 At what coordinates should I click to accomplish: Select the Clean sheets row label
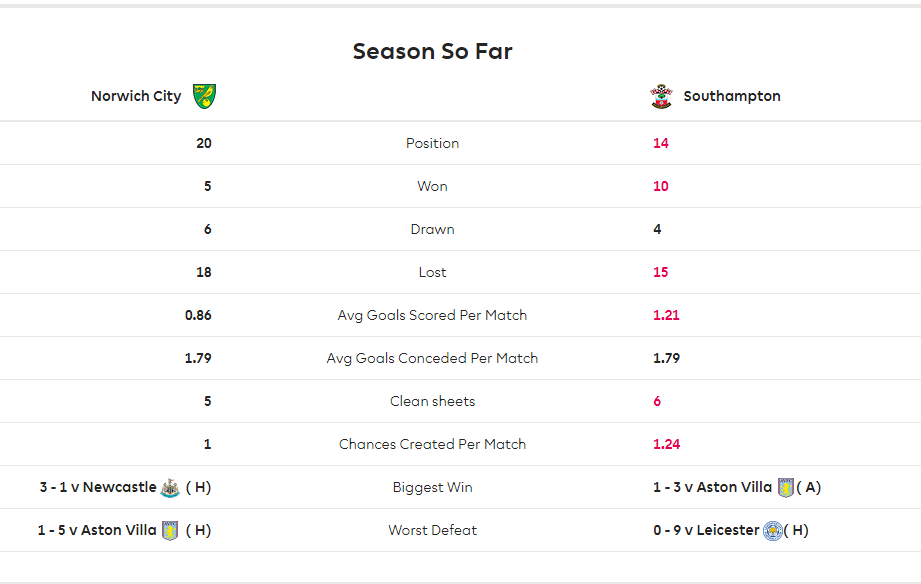point(432,401)
